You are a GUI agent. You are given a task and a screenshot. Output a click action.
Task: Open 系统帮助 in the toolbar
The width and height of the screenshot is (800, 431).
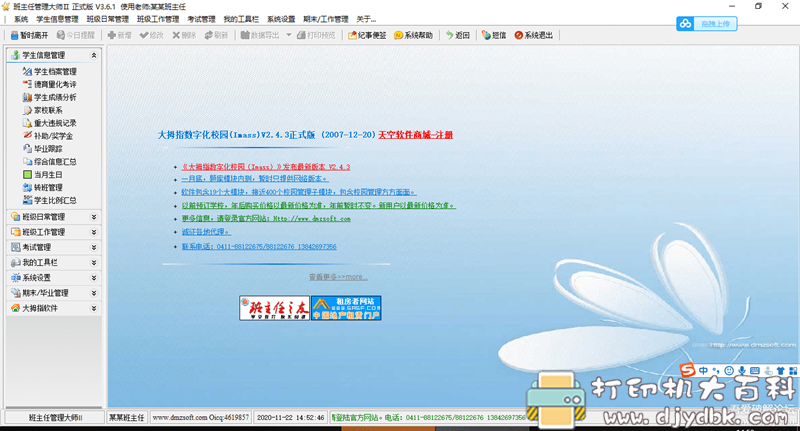(413, 35)
